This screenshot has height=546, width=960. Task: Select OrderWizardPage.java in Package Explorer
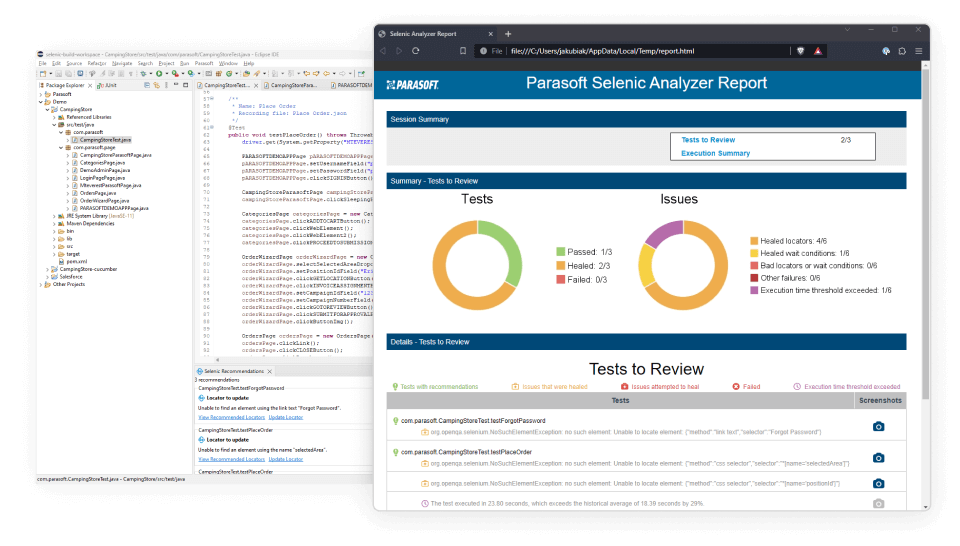(x=100, y=201)
